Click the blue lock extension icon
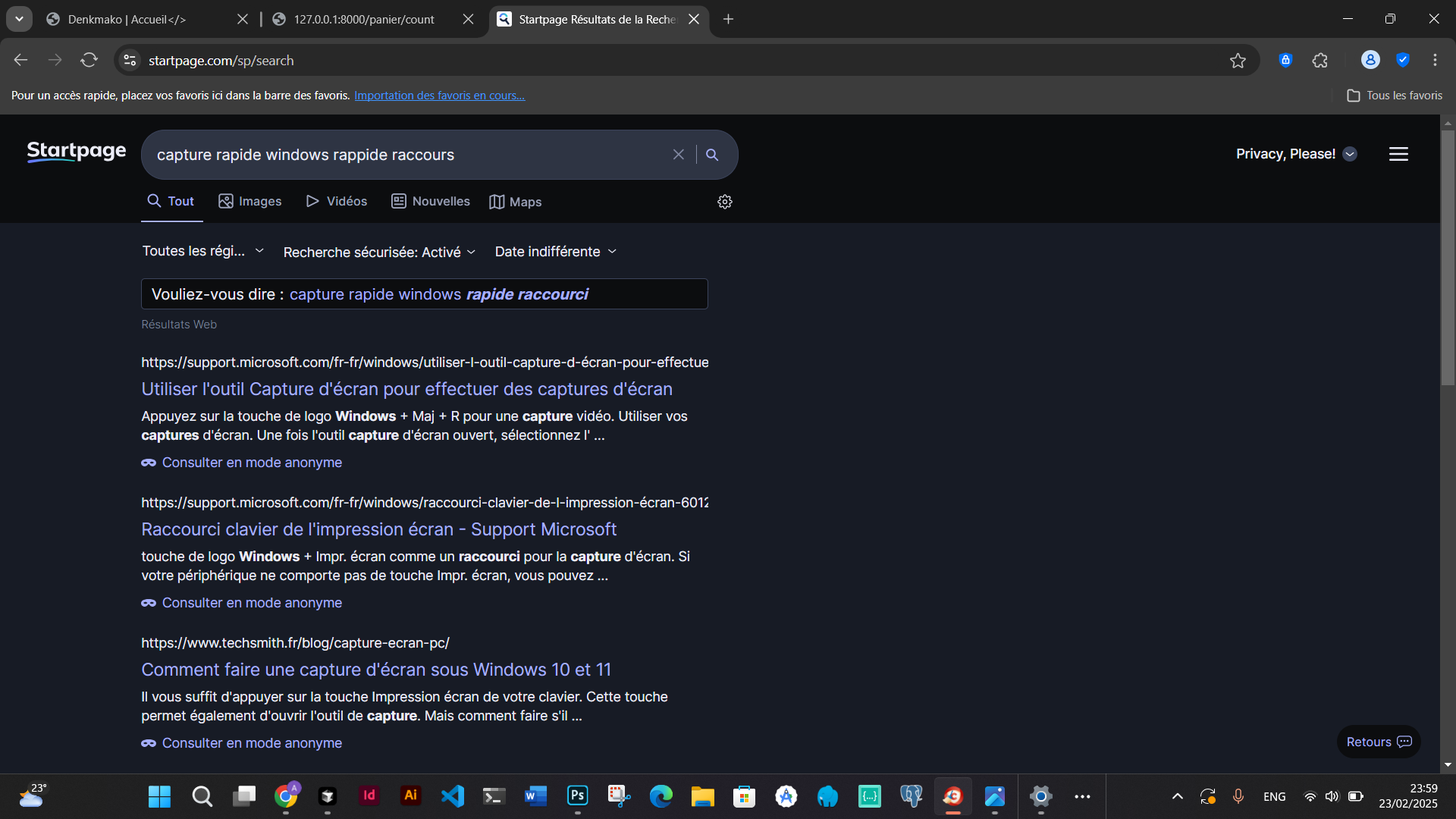Viewport: 1456px width, 819px height. (1285, 60)
